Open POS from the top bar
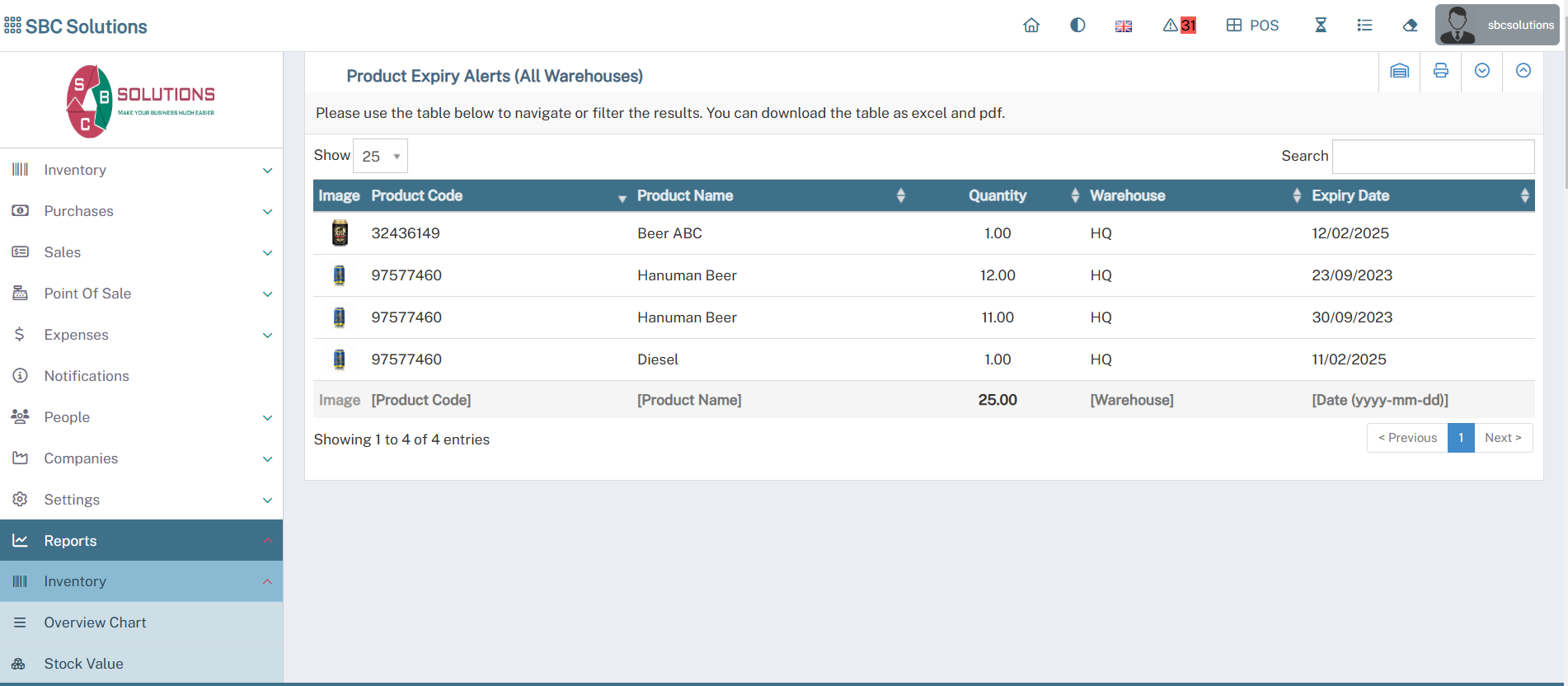1568x686 pixels. coord(1253,26)
